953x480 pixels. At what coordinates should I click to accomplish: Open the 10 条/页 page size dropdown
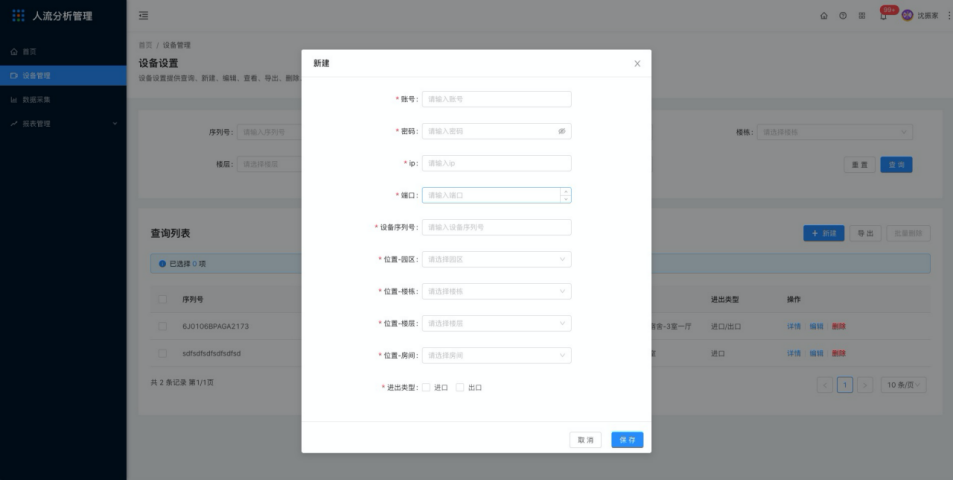[904, 385]
